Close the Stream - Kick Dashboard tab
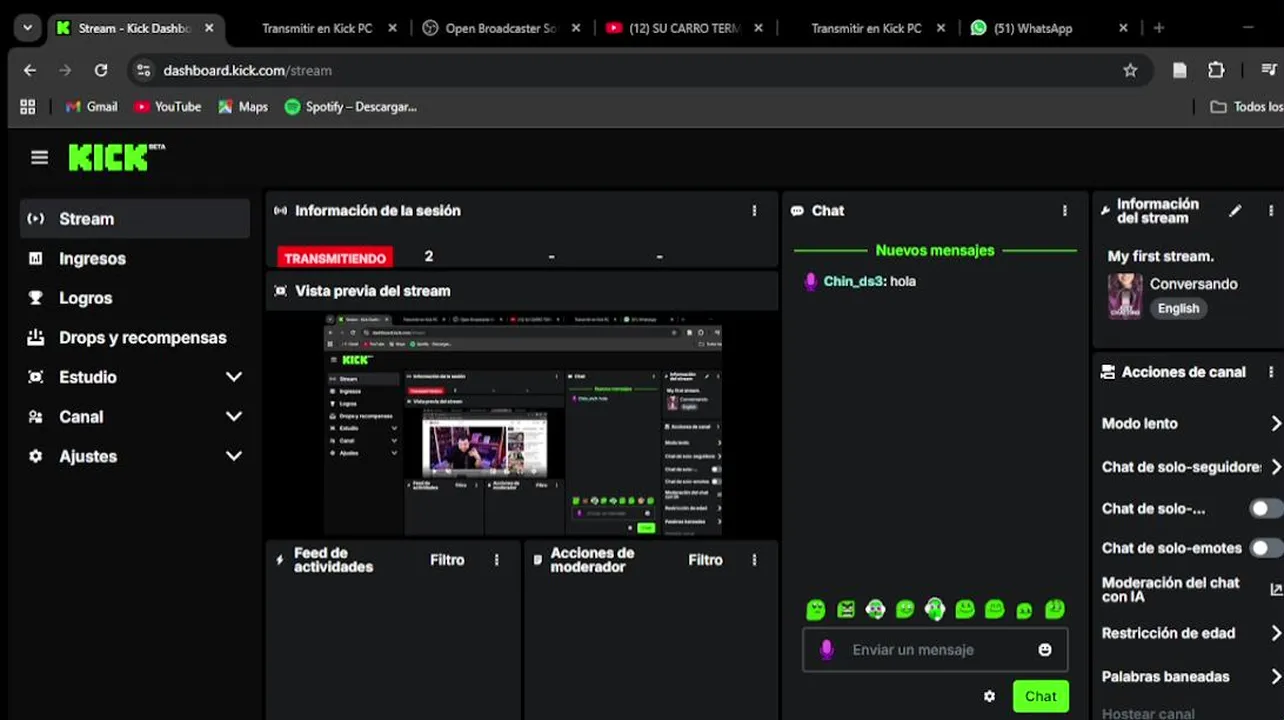Image resolution: width=1284 pixels, height=720 pixels. [x=209, y=28]
